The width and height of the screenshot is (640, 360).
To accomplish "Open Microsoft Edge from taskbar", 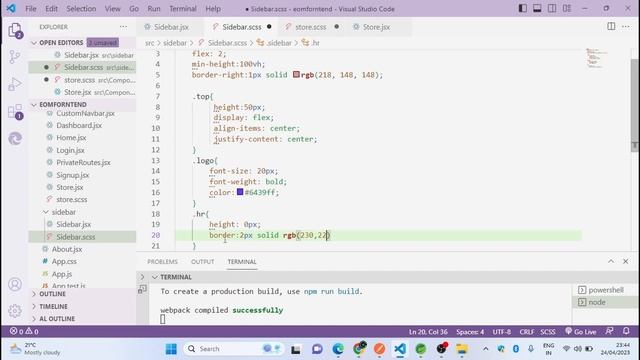I will (338, 349).
